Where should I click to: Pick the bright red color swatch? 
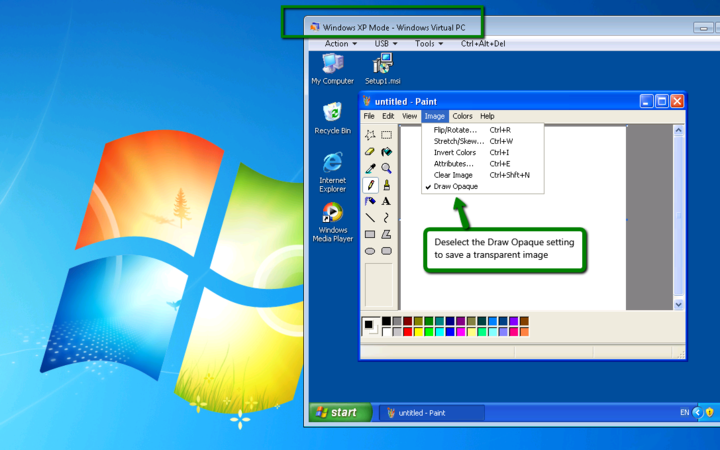[x=408, y=332]
